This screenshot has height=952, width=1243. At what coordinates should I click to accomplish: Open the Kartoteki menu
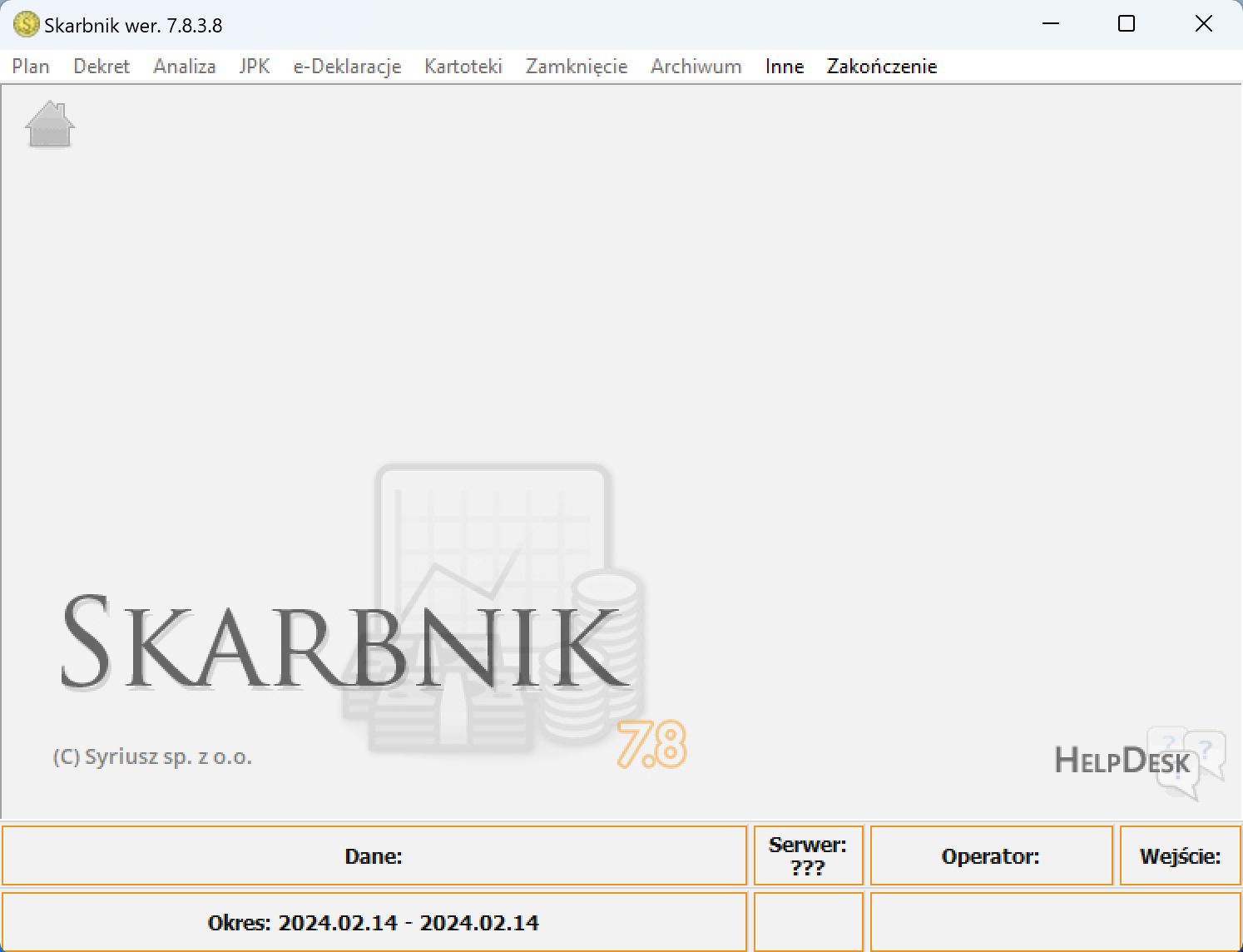click(463, 67)
